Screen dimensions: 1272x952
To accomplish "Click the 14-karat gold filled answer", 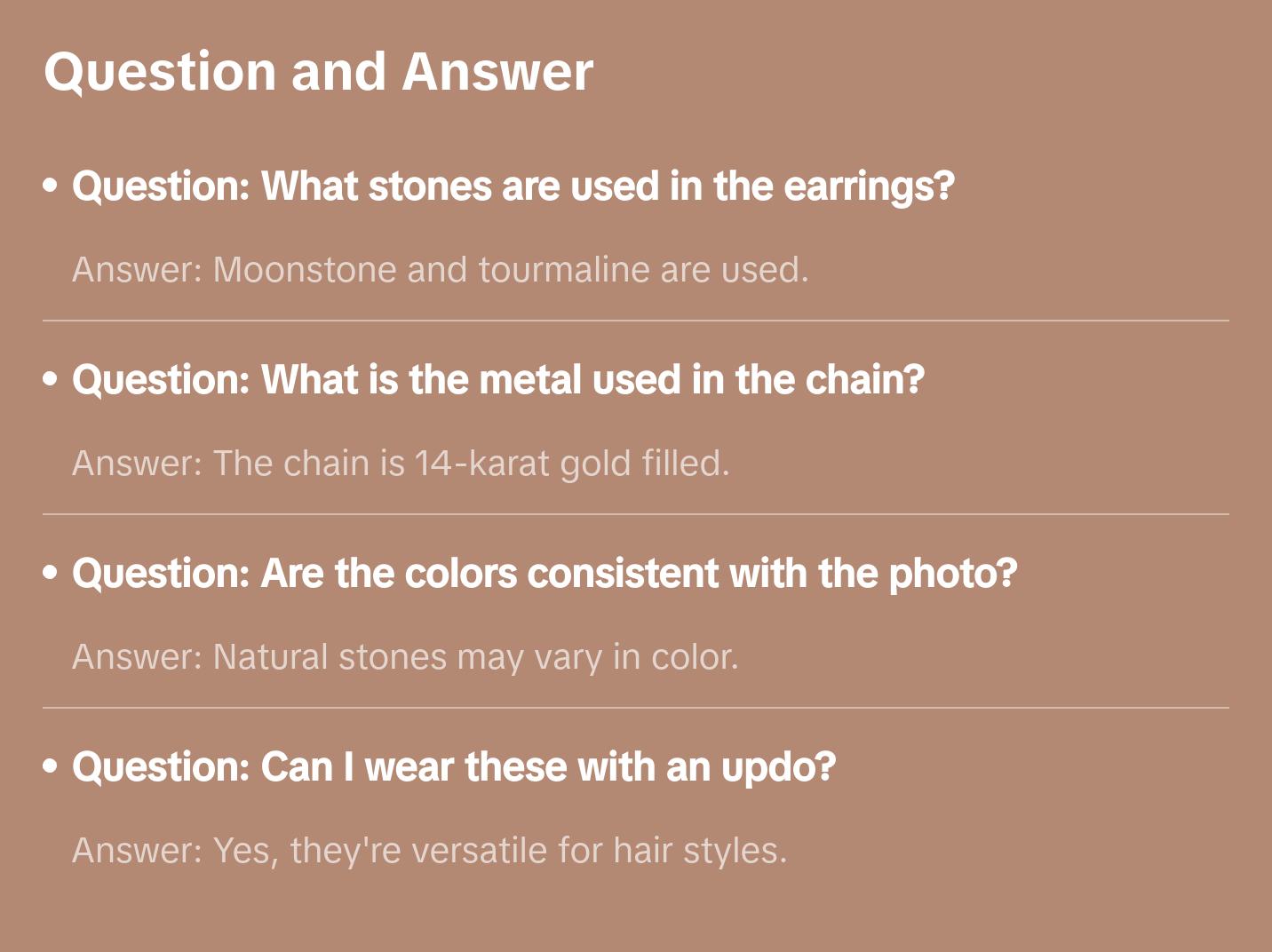I will coord(401,464).
